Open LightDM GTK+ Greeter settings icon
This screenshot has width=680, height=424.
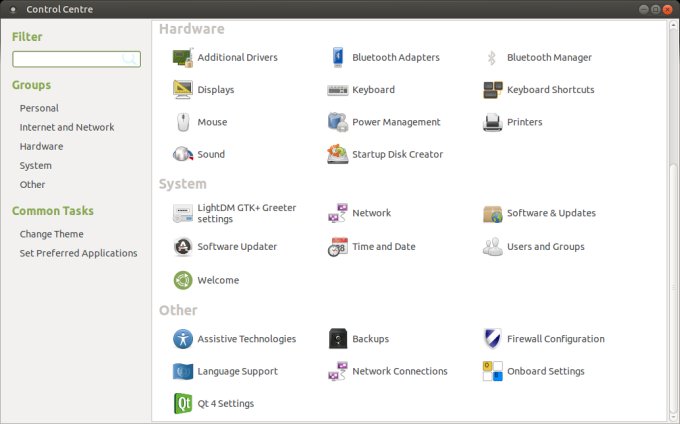click(x=183, y=213)
